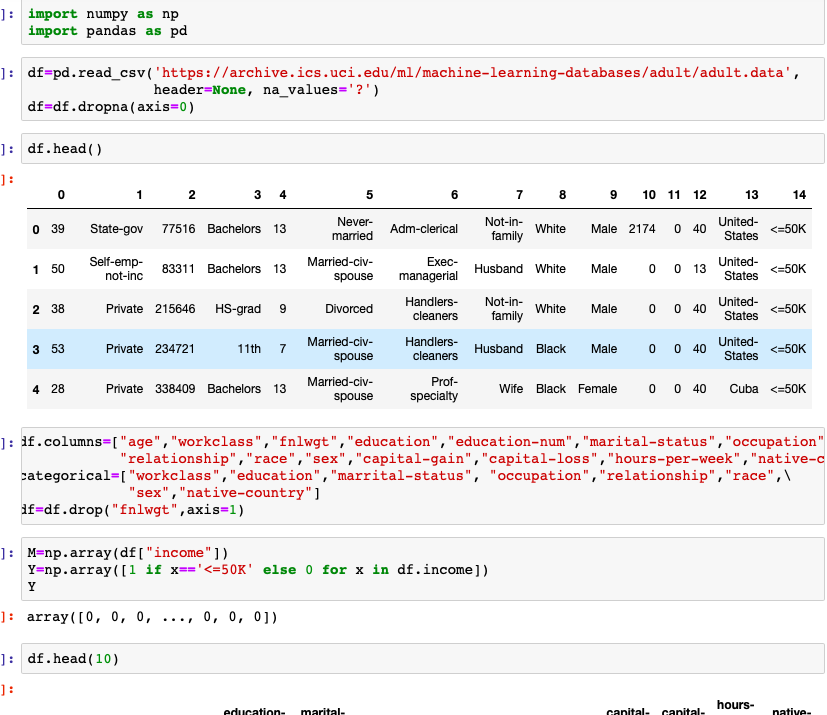
Task: Click the Wife cell in row 4
Action: pyautogui.click(x=511, y=389)
